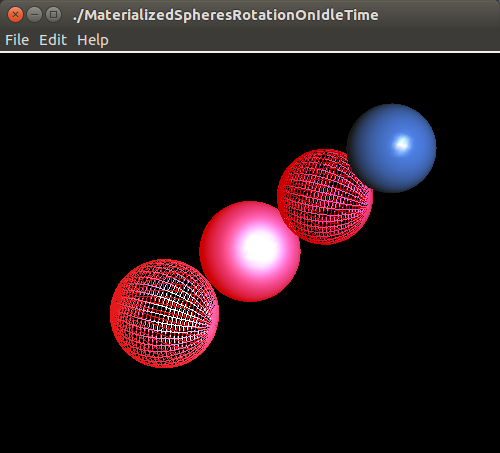This screenshot has height=453, width=500.
Task: Open the Edit menu
Action: (53, 40)
